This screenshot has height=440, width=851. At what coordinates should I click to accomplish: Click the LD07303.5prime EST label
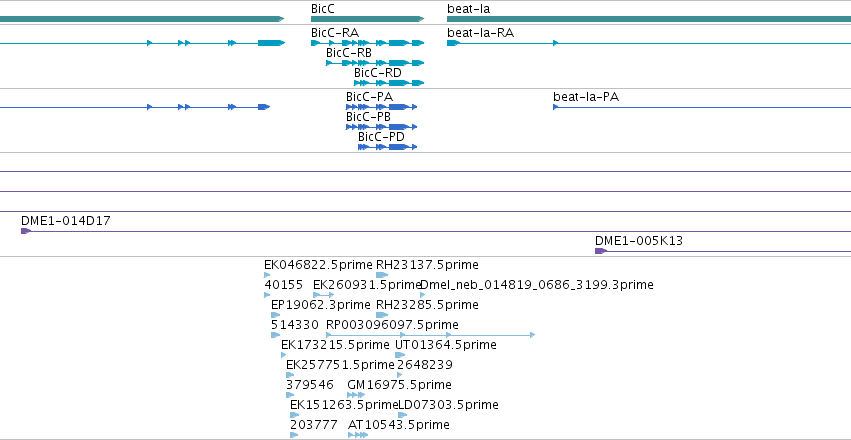[x=448, y=405]
